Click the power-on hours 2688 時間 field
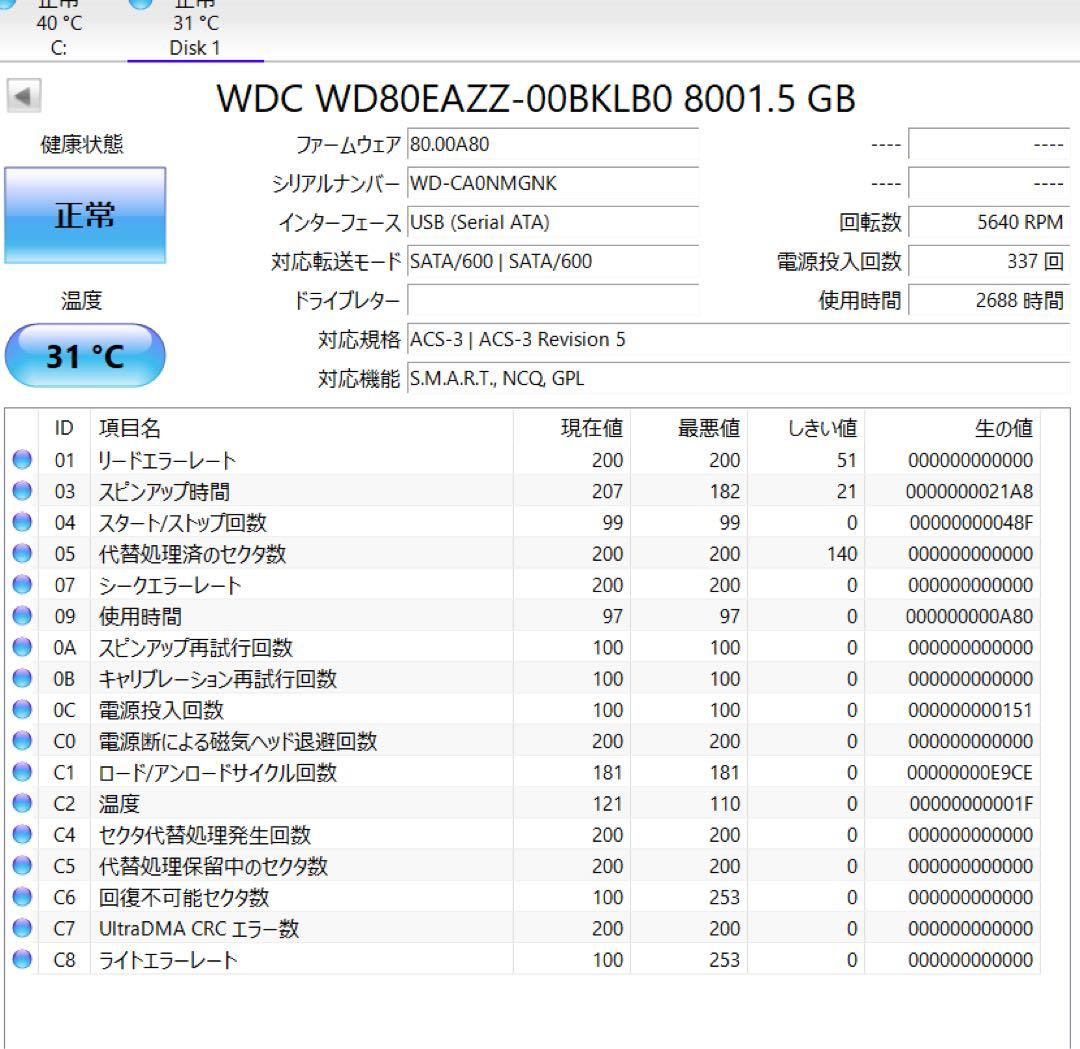This screenshot has width=1080, height=1049. click(989, 300)
